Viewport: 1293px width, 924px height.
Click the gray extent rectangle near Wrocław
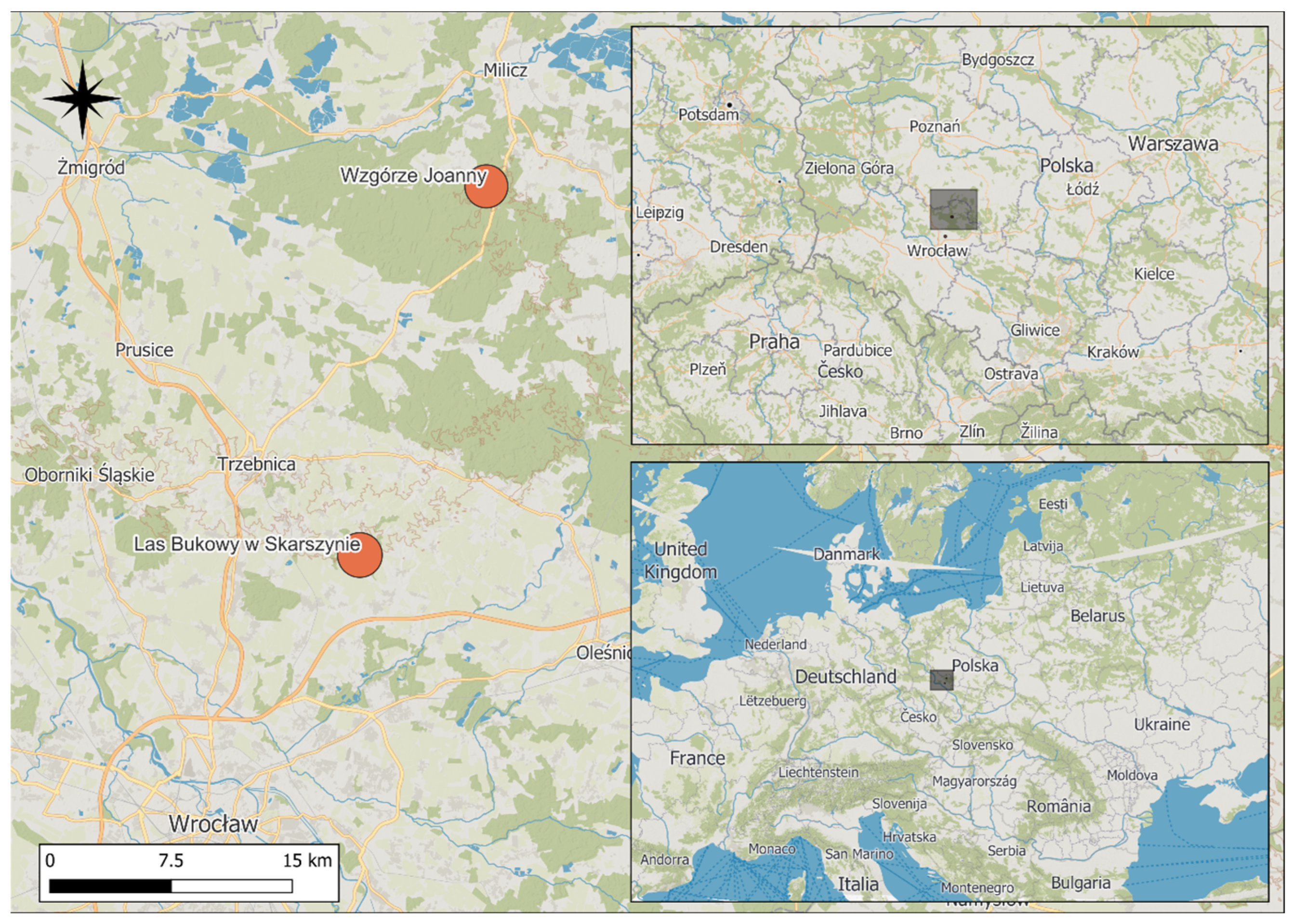[953, 210]
